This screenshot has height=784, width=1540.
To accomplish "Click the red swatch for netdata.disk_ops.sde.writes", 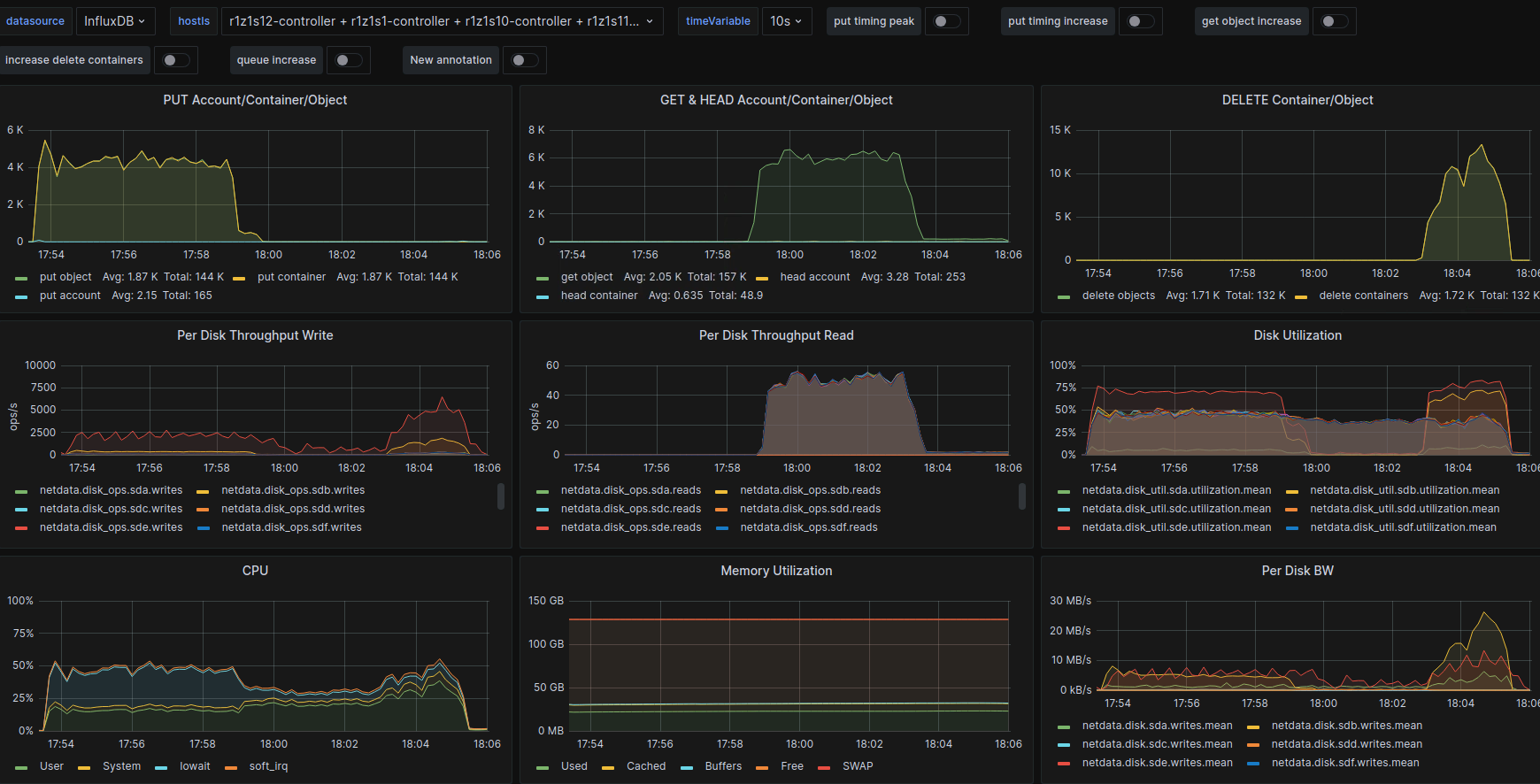I will 21,528.
